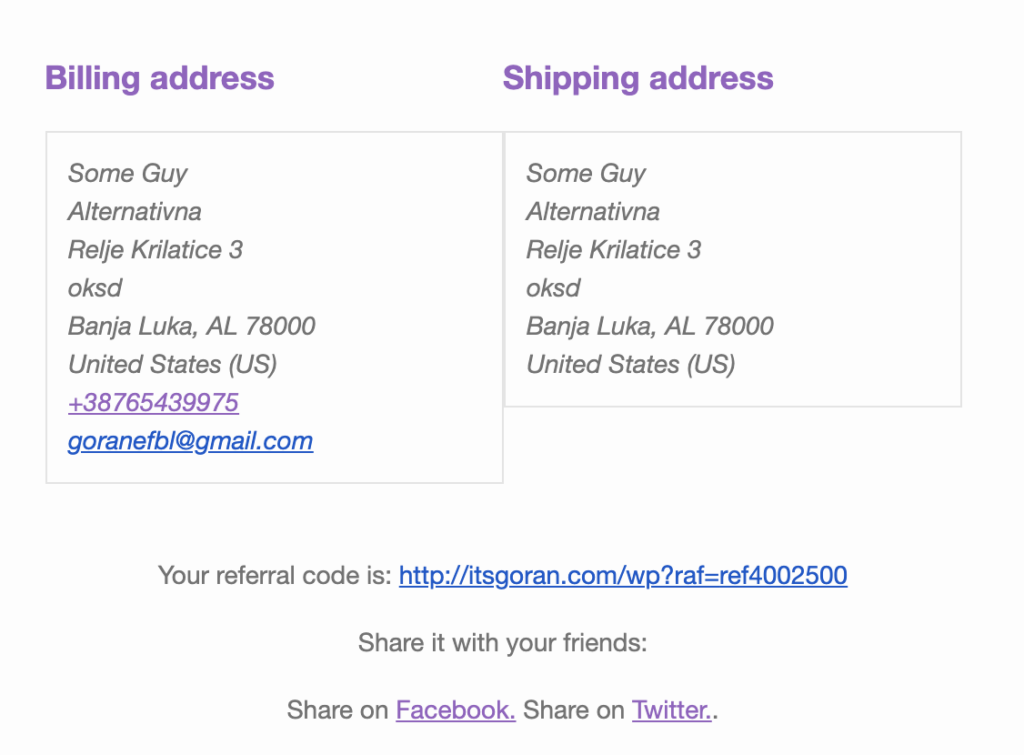Image resolution: width=1024 pixels, height=755 pixels.
Task: Click the name Some Guy in shipping address
Action: (585, 174)
